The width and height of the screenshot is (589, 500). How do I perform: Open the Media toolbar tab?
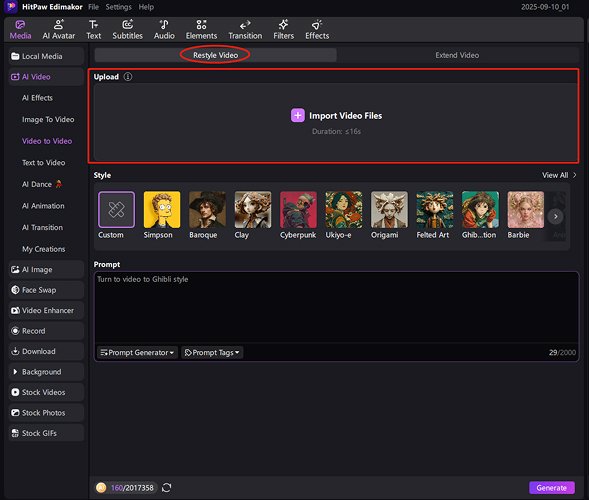click(20, 30)
